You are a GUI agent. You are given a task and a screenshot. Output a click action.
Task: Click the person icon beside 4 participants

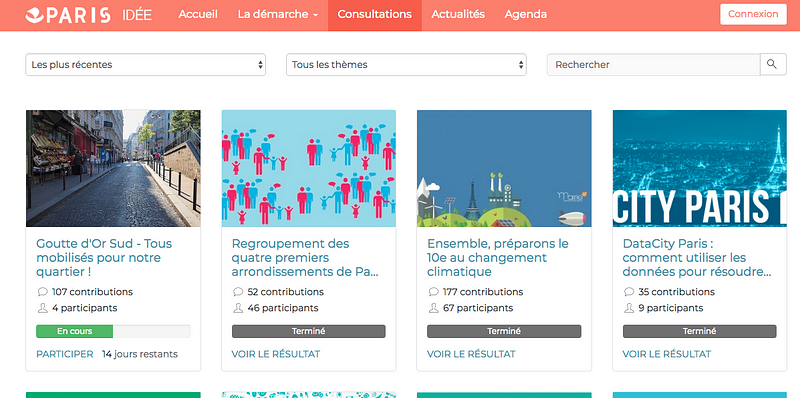coord(42,308)
